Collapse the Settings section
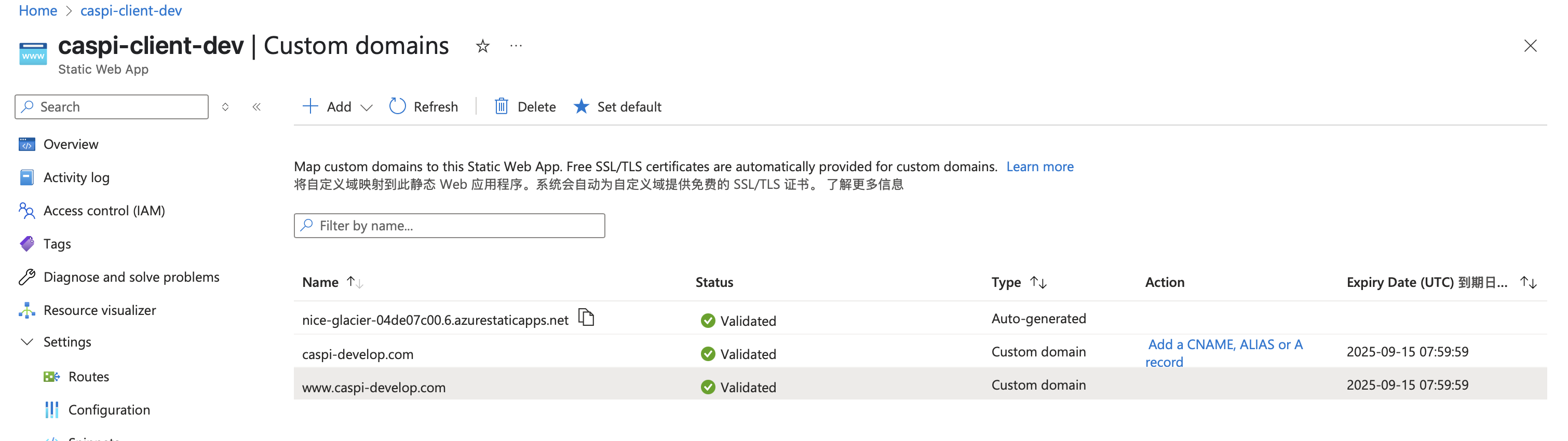 pyautogui.click(x=28, y=342)
